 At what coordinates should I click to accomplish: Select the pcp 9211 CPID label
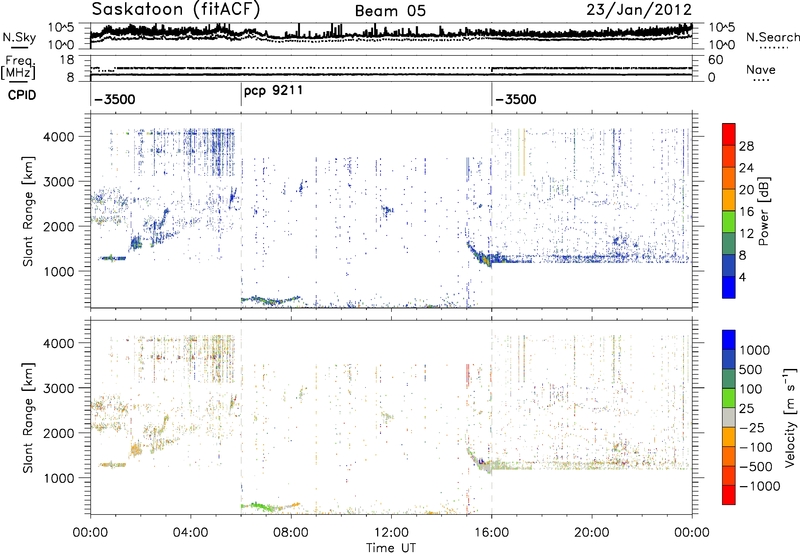[273, 91]
